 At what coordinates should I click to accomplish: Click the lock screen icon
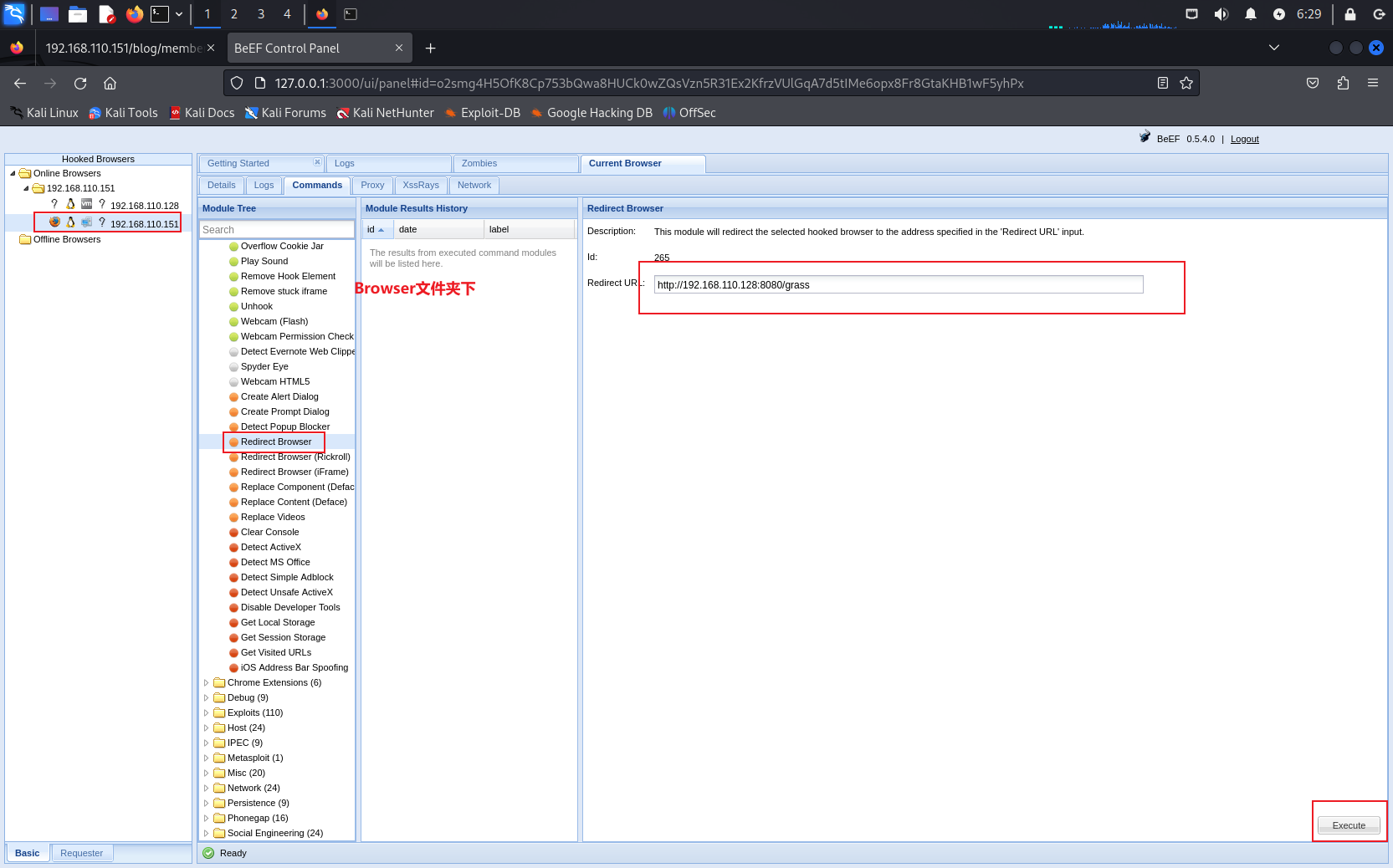1349,13
